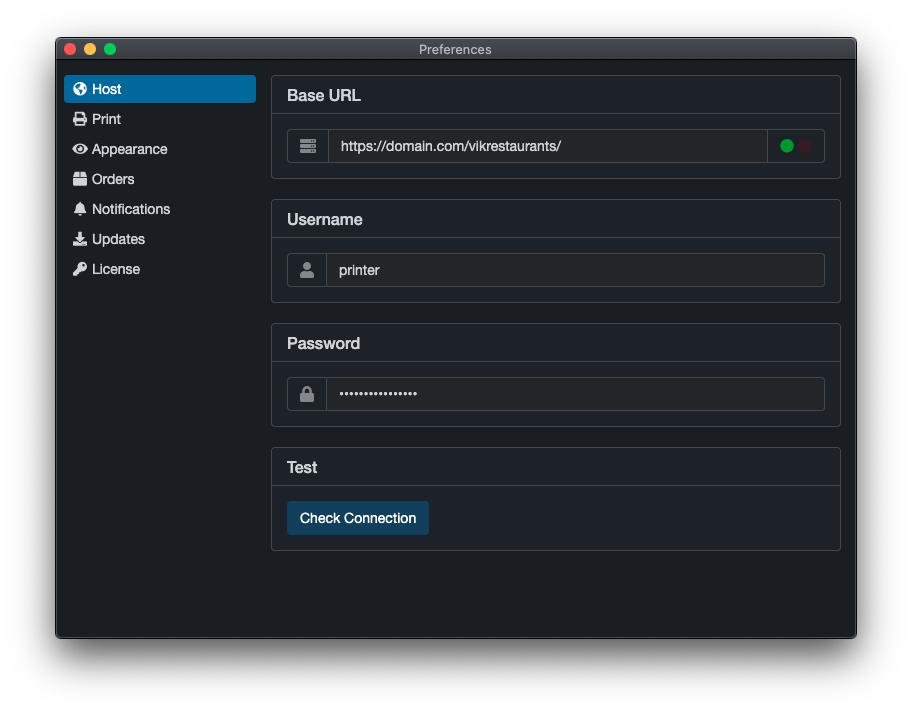Viewport: 912px width, 712px height.
Task: Click the download icon beside Updates
Action: click(x=80, y=239)
